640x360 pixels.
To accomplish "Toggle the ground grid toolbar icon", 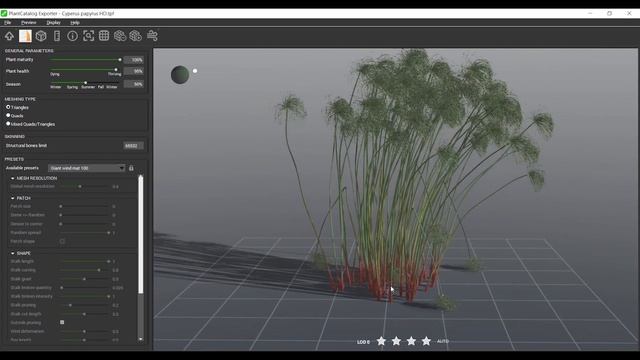I will [104, 36].
